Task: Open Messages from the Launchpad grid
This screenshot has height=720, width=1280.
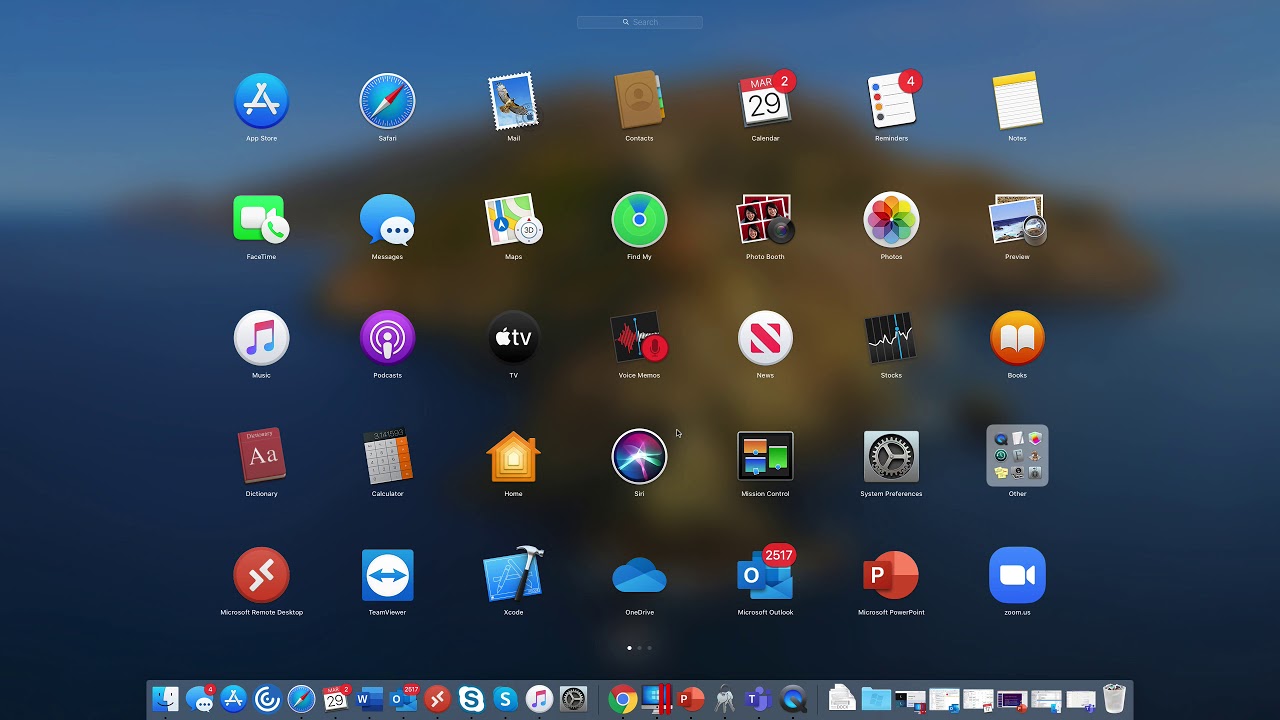Action: (387, 219)
